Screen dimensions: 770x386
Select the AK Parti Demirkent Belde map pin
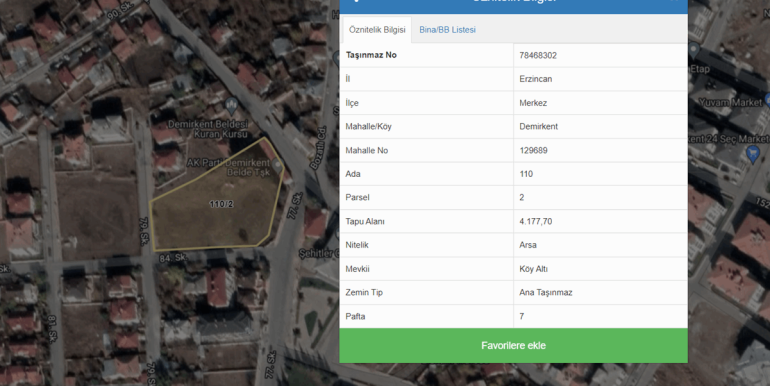pos(278,165)
